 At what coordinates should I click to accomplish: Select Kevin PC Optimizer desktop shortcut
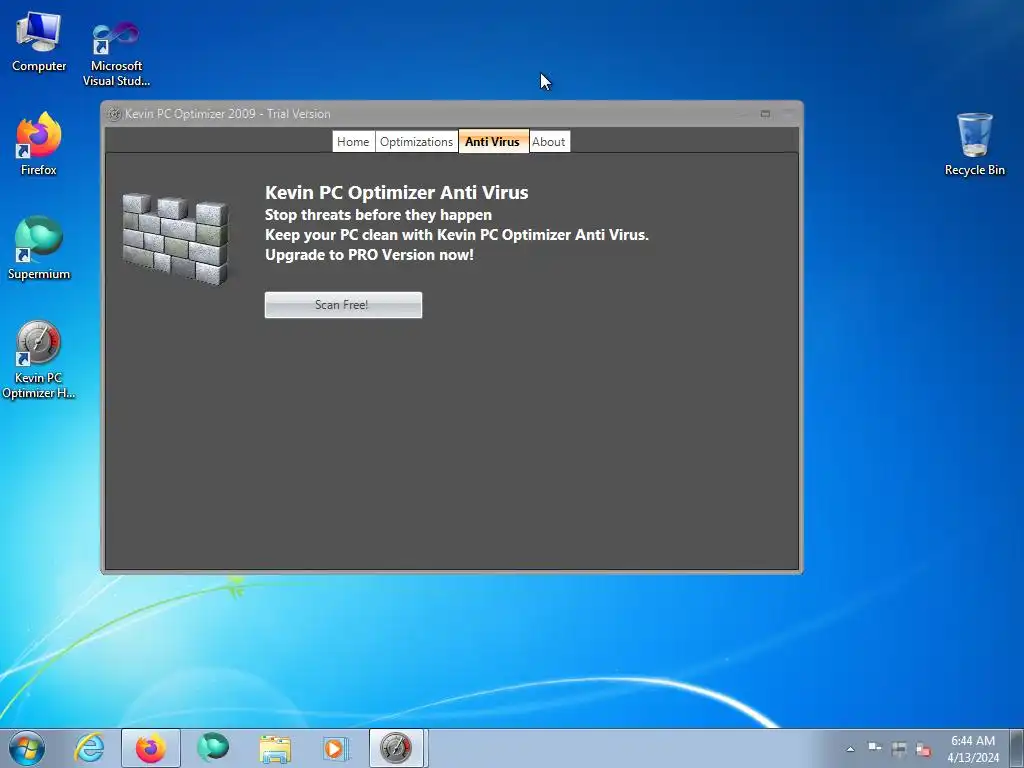tap(39, 359)
